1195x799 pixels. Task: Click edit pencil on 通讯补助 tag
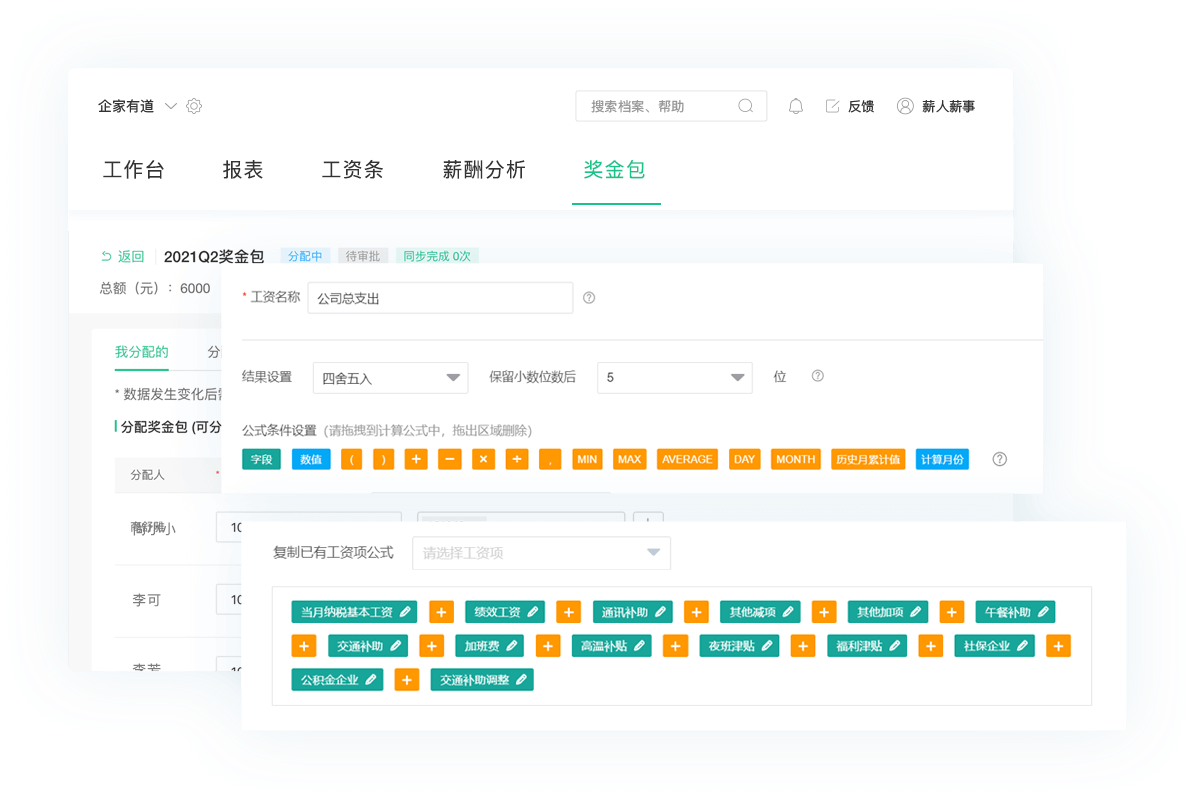[x=661, y=611]
